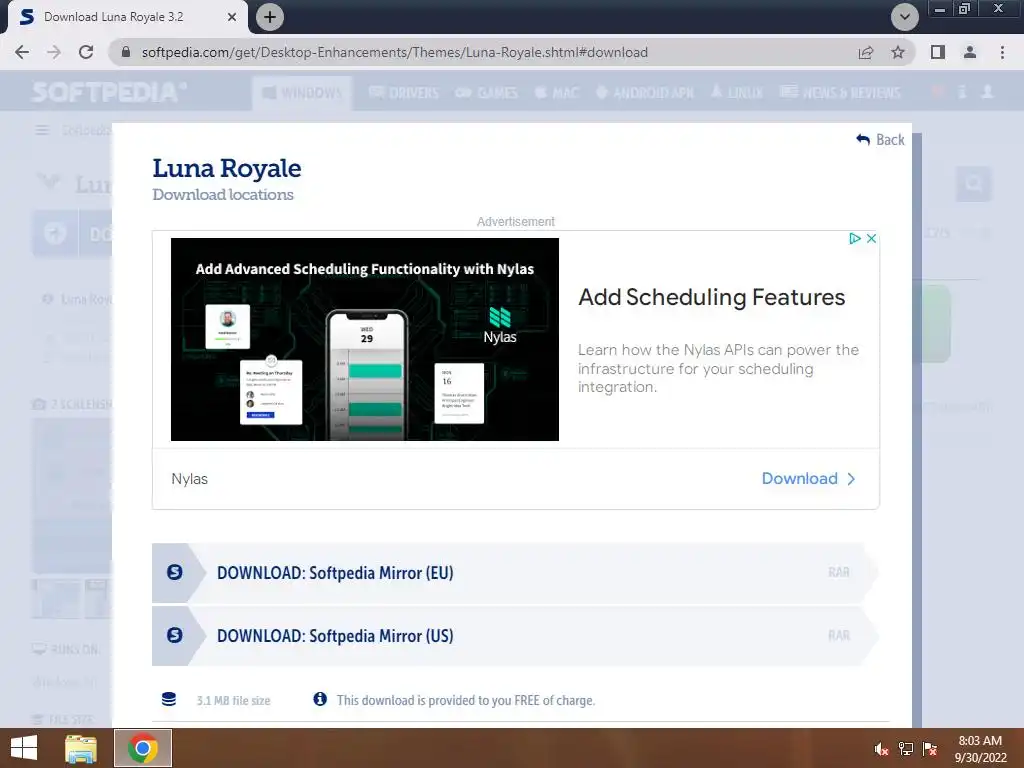Click the network tray icon
The width and height of the screenshot is (1024, 768).
[x=906, y=749]
